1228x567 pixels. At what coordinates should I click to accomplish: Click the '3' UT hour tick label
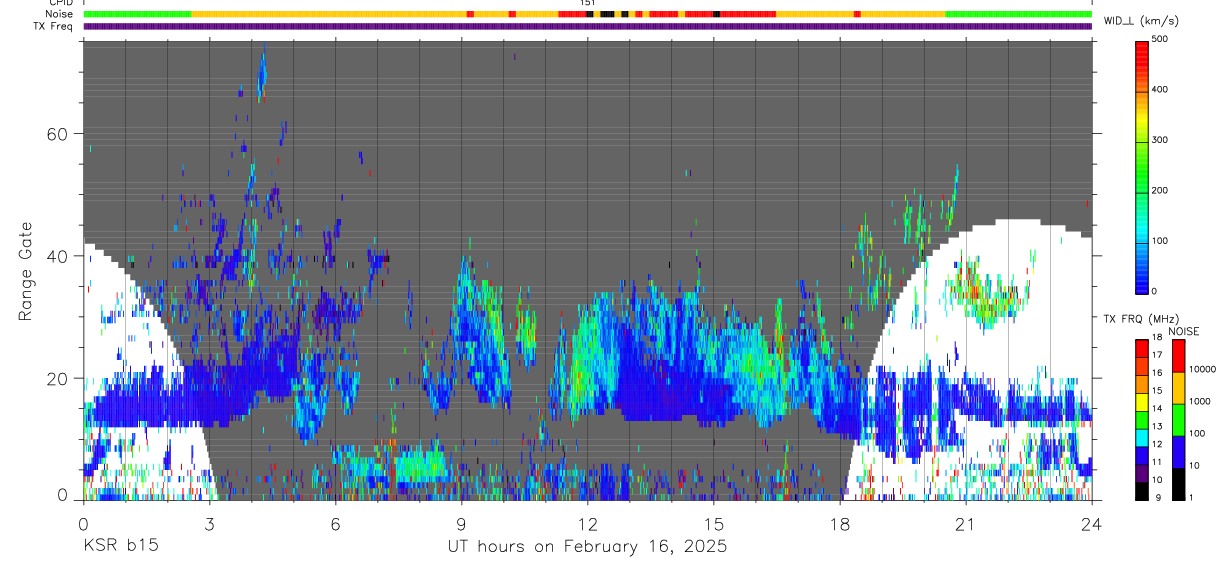click(209, 523)
